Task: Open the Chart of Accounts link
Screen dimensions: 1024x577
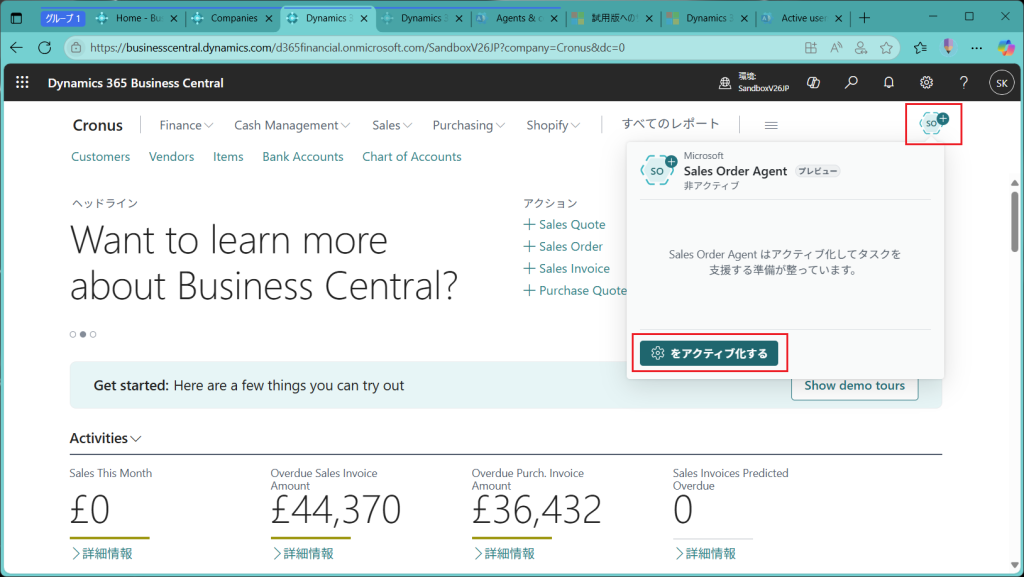Action: 412,157
